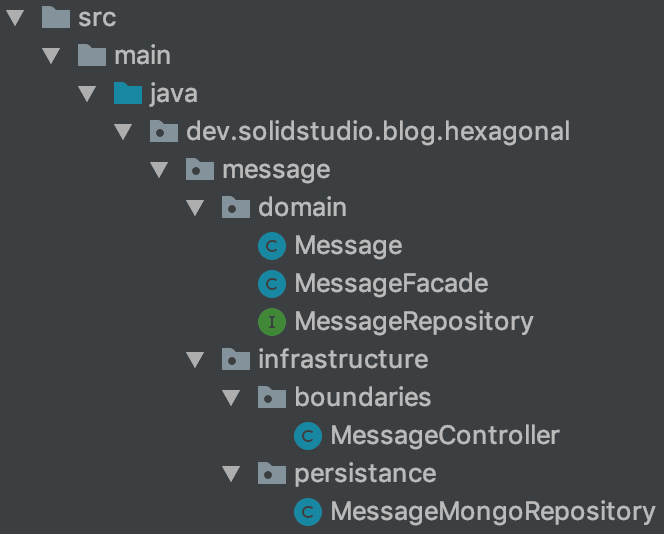
Task: Click the MessageController class icon
Action: click(x=308, y=436)
